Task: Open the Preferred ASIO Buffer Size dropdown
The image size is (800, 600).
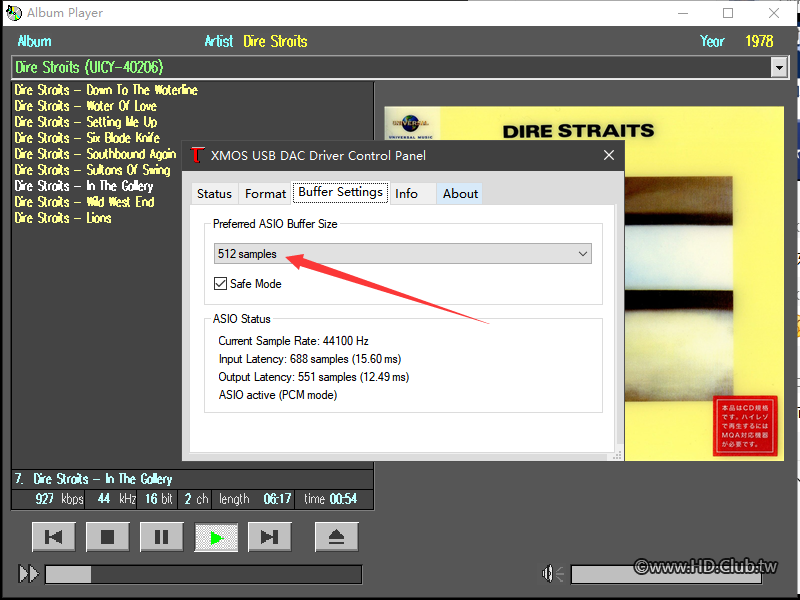Action: click(x=403, y=254)
